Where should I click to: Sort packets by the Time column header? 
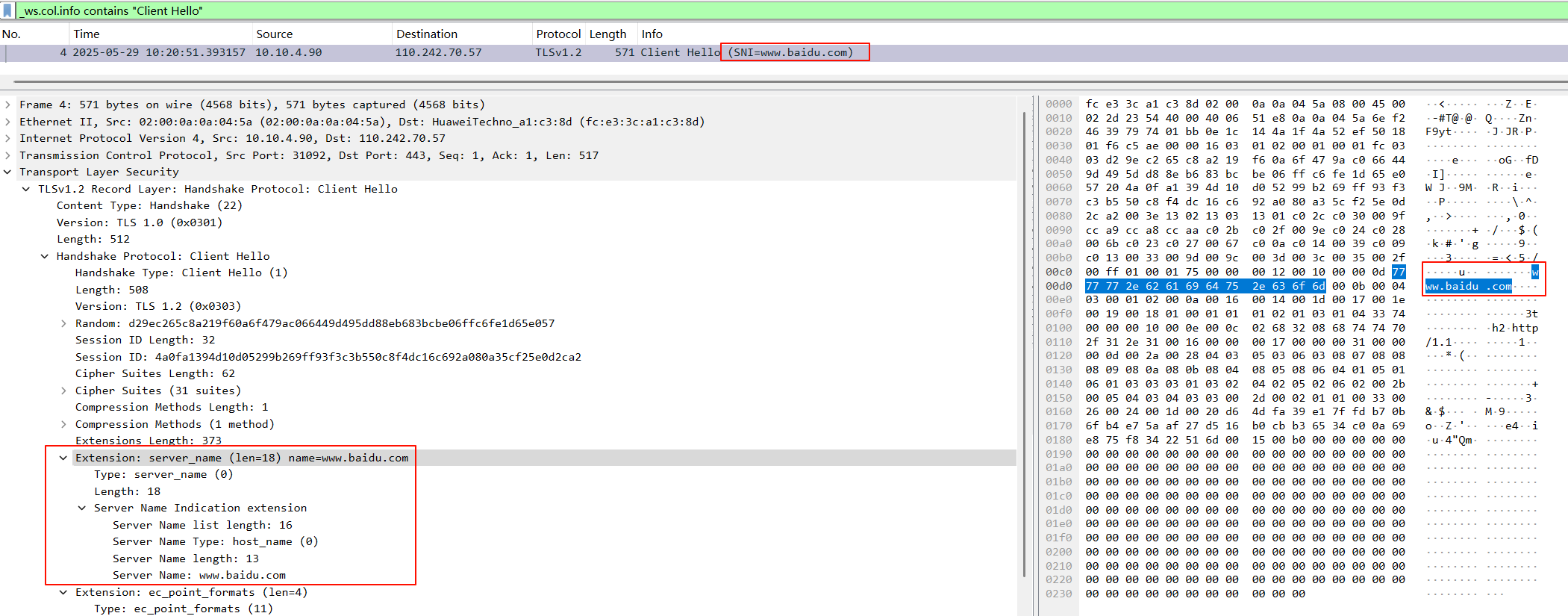point(87,34)
